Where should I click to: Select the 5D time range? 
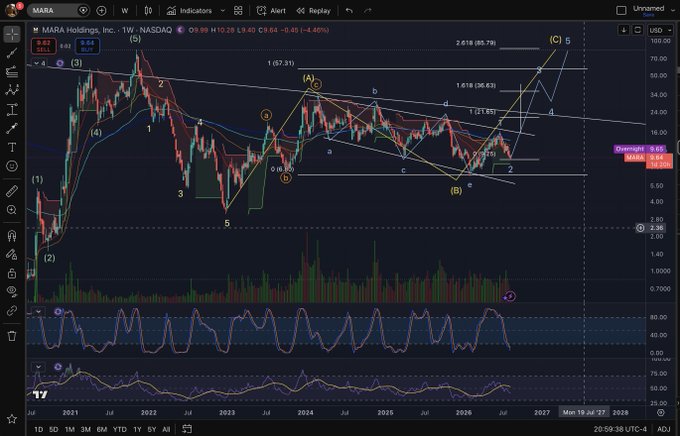click(54, 429)
